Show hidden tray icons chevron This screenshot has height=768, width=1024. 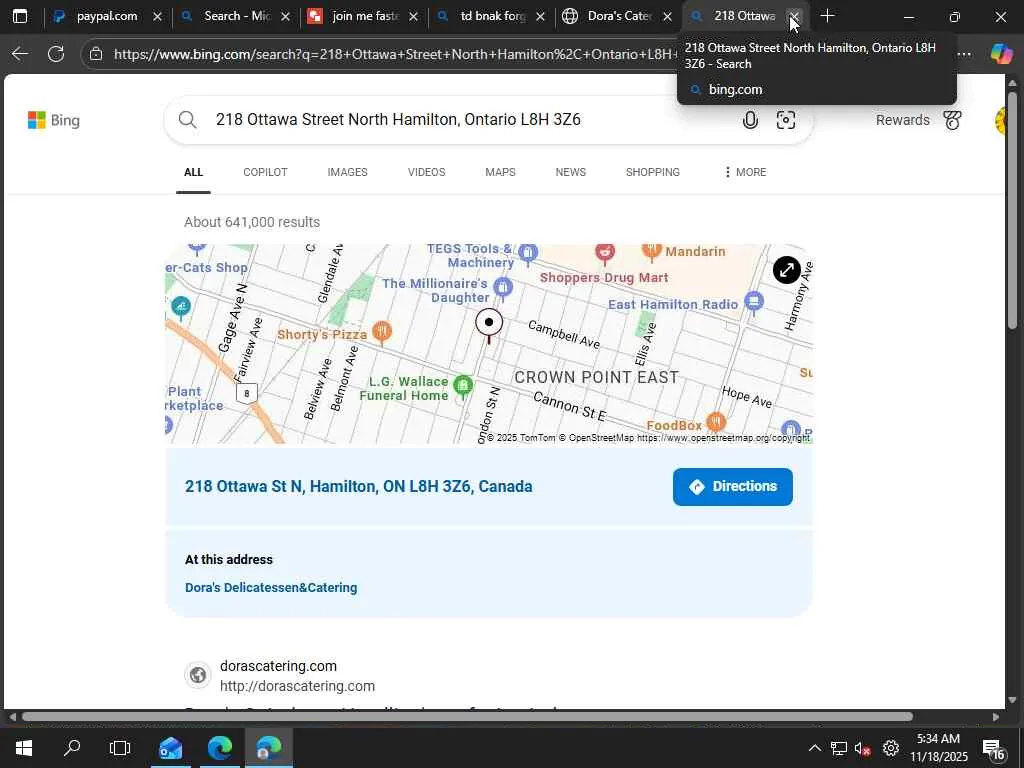click(814, 748)
